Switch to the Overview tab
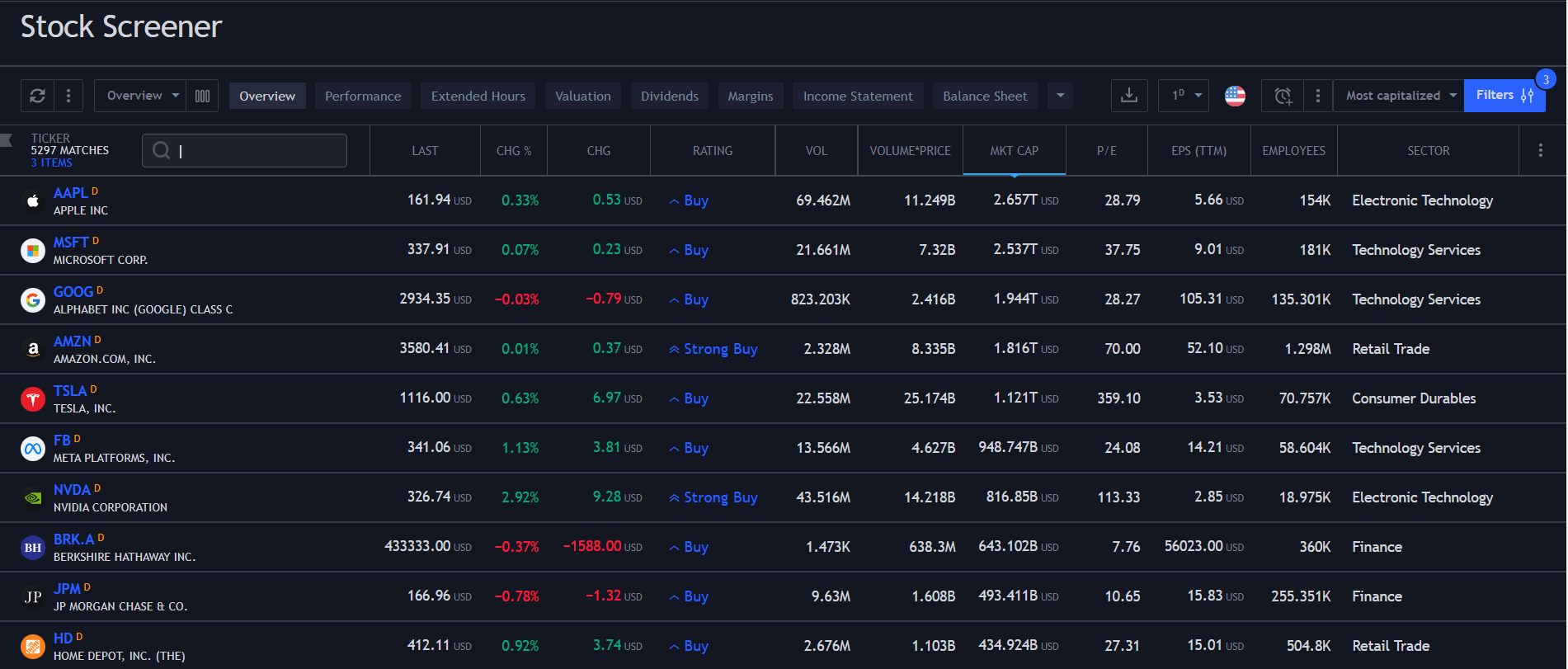The width and height of the screenshot is (1568, 669). click(267, 96)
